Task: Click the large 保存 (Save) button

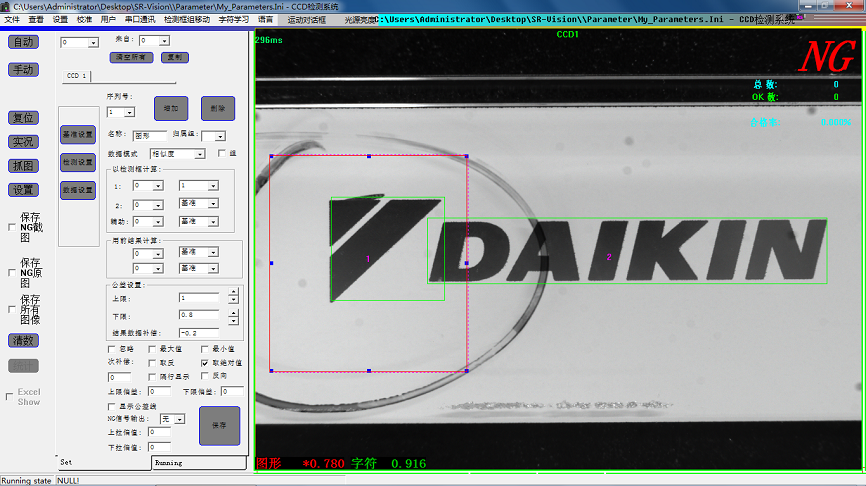Action: pos(219,425)
